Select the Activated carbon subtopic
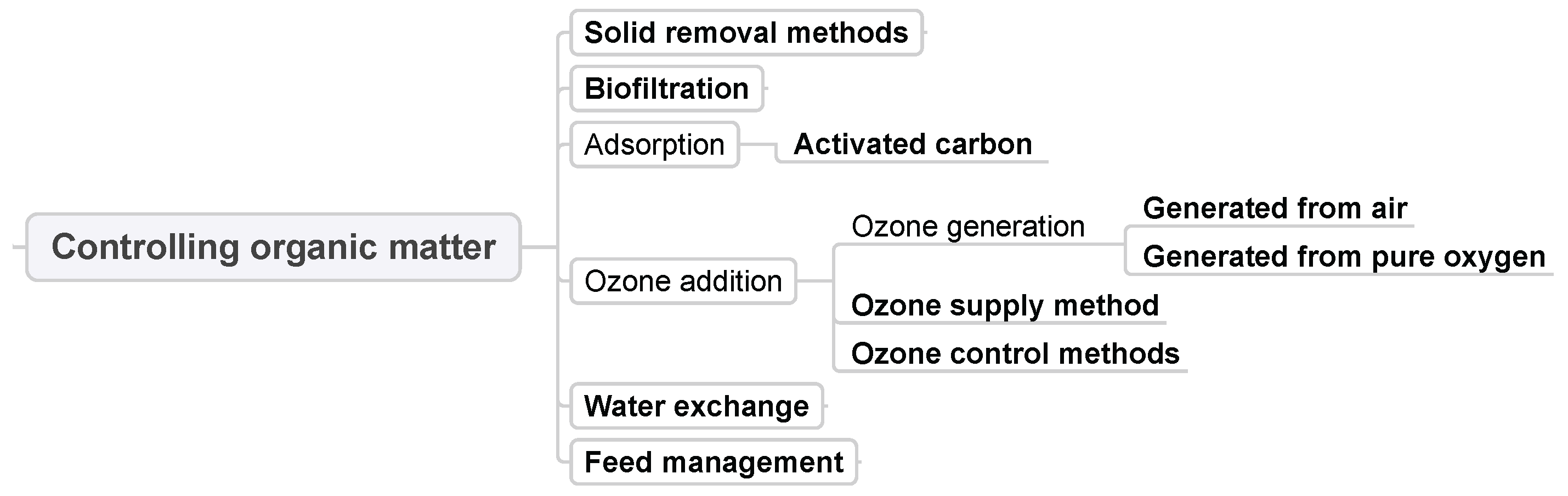This screenshot has width=1568, height=496. click(x=913, y=145)
